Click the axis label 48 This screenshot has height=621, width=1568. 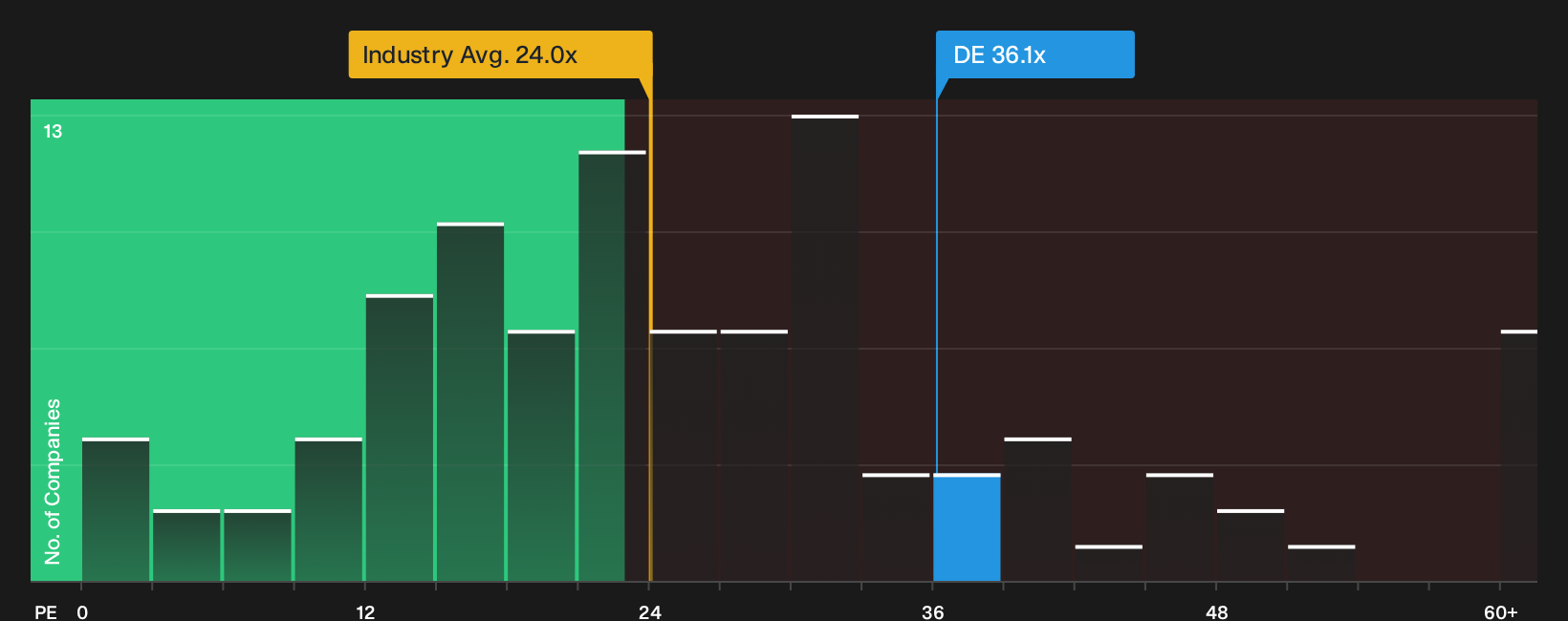(1216, 611)
